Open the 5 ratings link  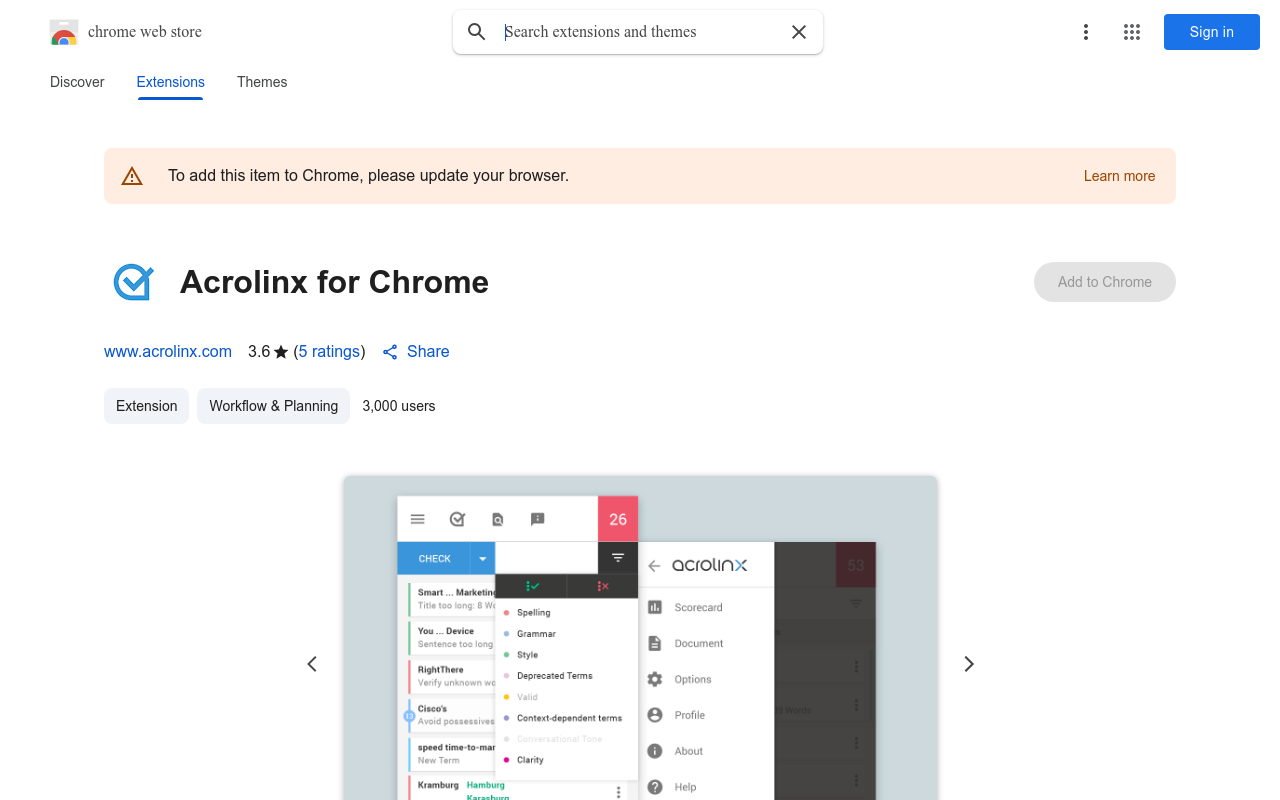coord(329,352)
